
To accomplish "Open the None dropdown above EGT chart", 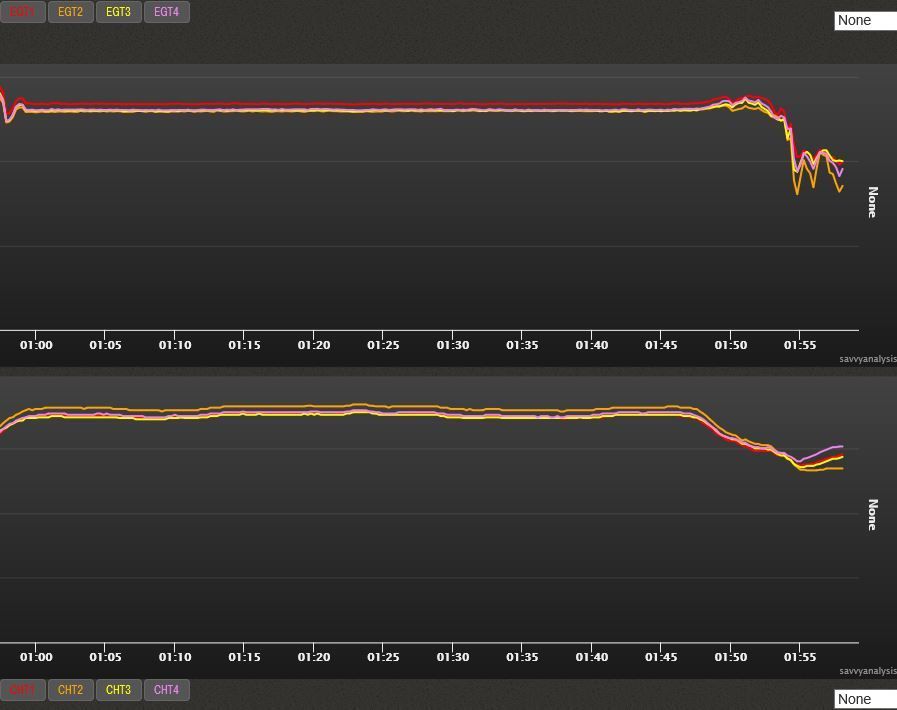I will pos(865,20).
